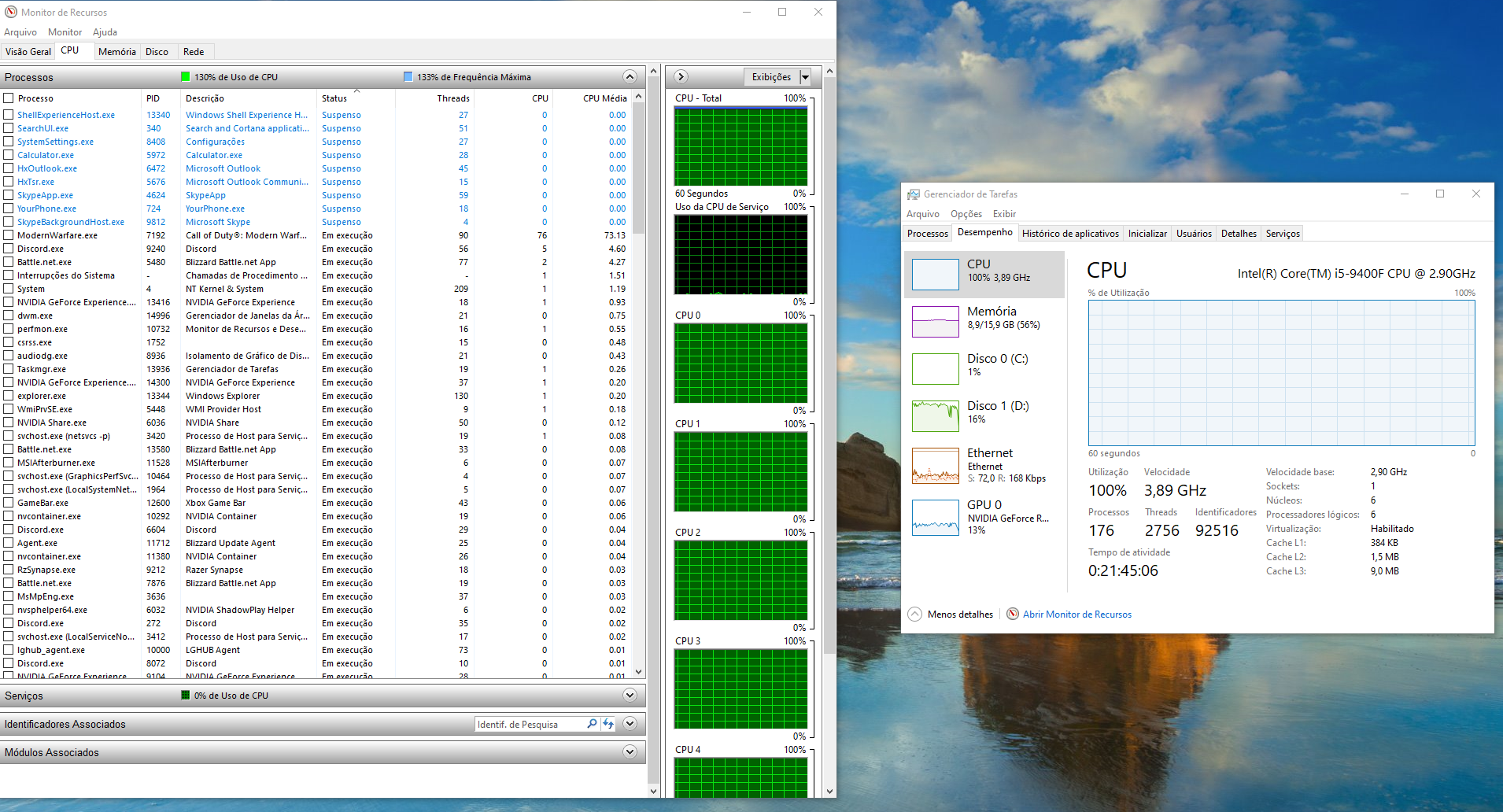The image size is (1503, 812).
Task: Expand the Módulos Associados section
Action: (x=630, y=751)
